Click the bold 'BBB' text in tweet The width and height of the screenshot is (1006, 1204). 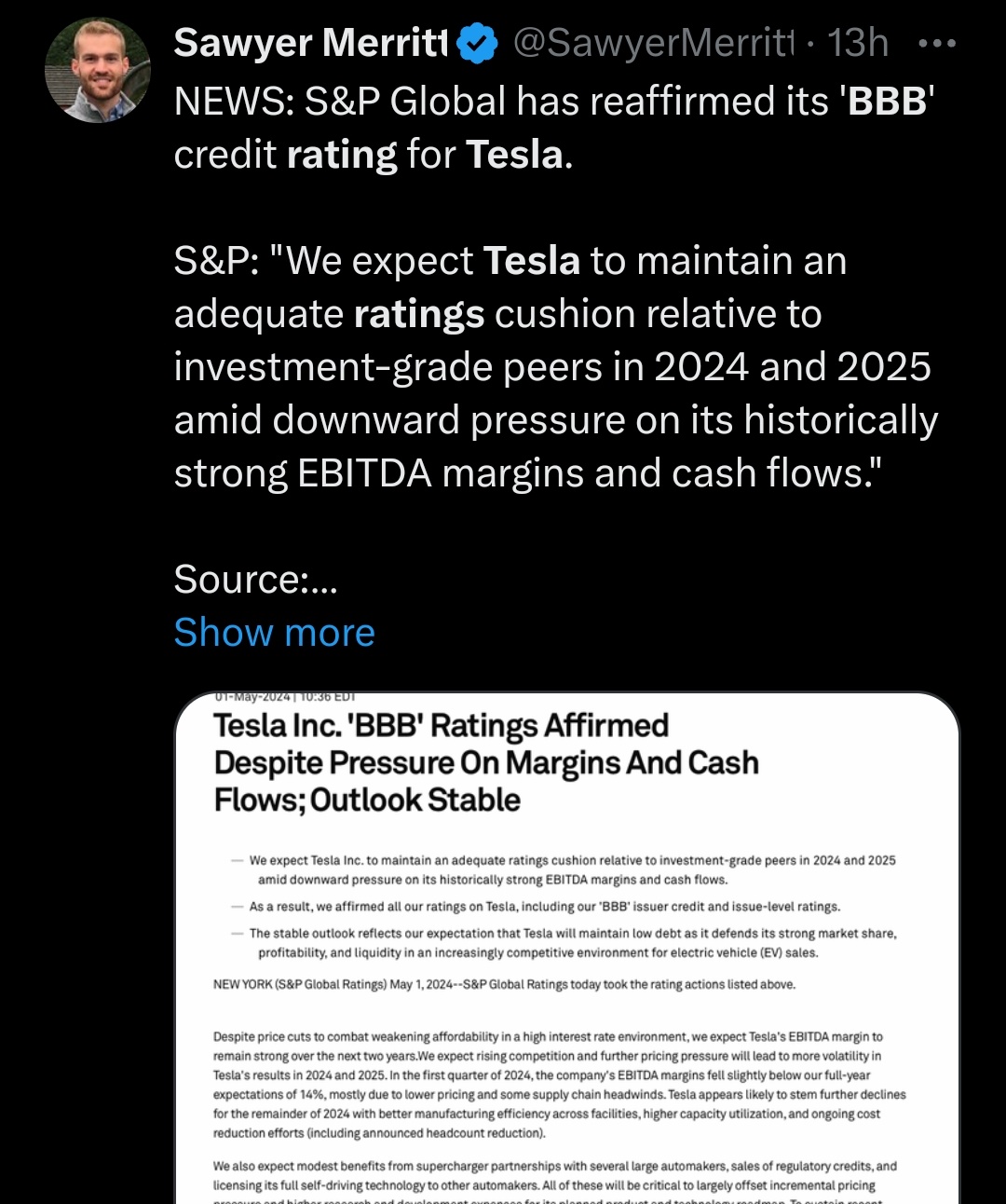coord(885,102)
